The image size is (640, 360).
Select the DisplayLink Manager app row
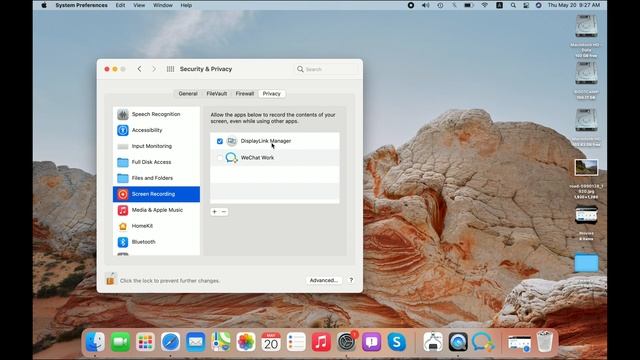click(275, 141)
